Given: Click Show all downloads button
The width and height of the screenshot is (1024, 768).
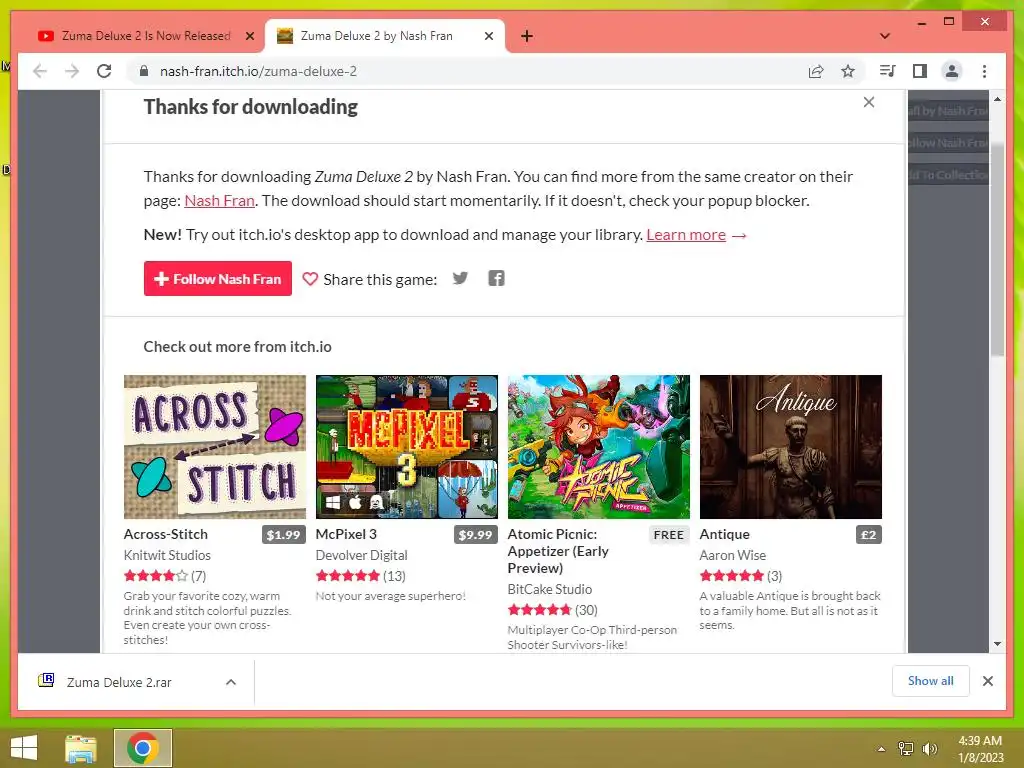Looking at the screenshot, I should click(931, 681).
